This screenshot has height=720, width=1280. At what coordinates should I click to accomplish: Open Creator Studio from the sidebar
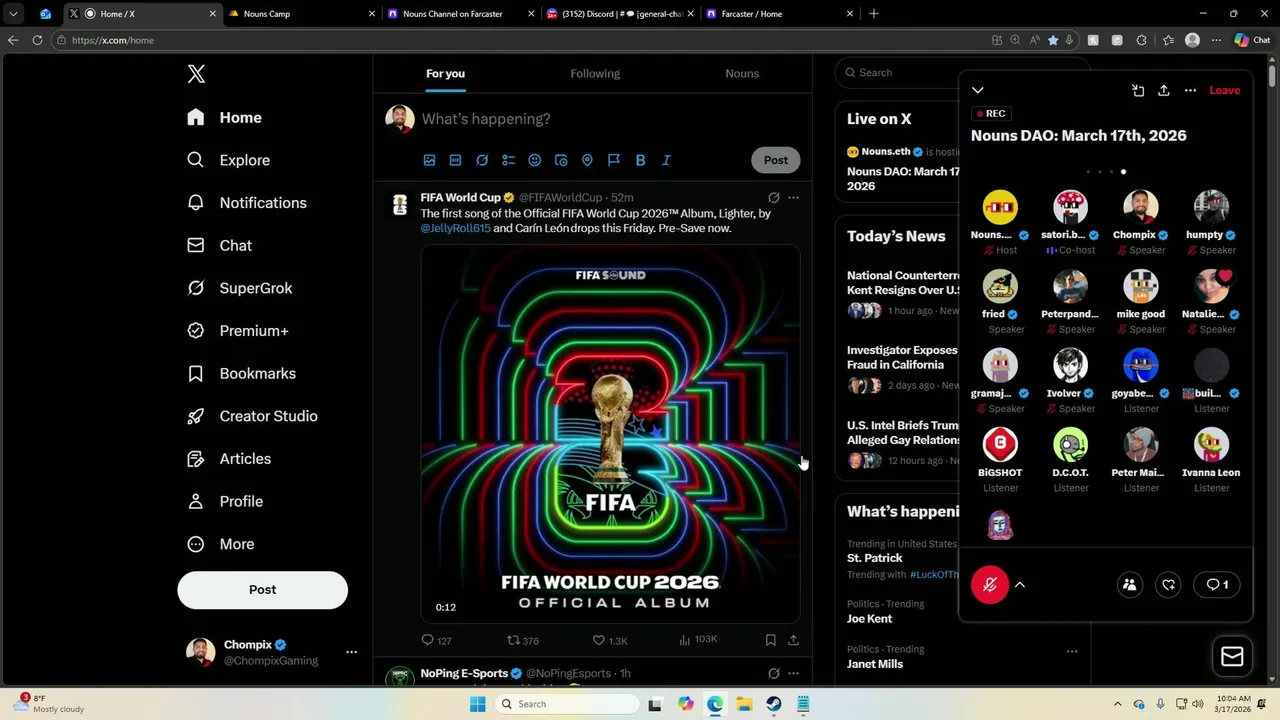[252, 416]
